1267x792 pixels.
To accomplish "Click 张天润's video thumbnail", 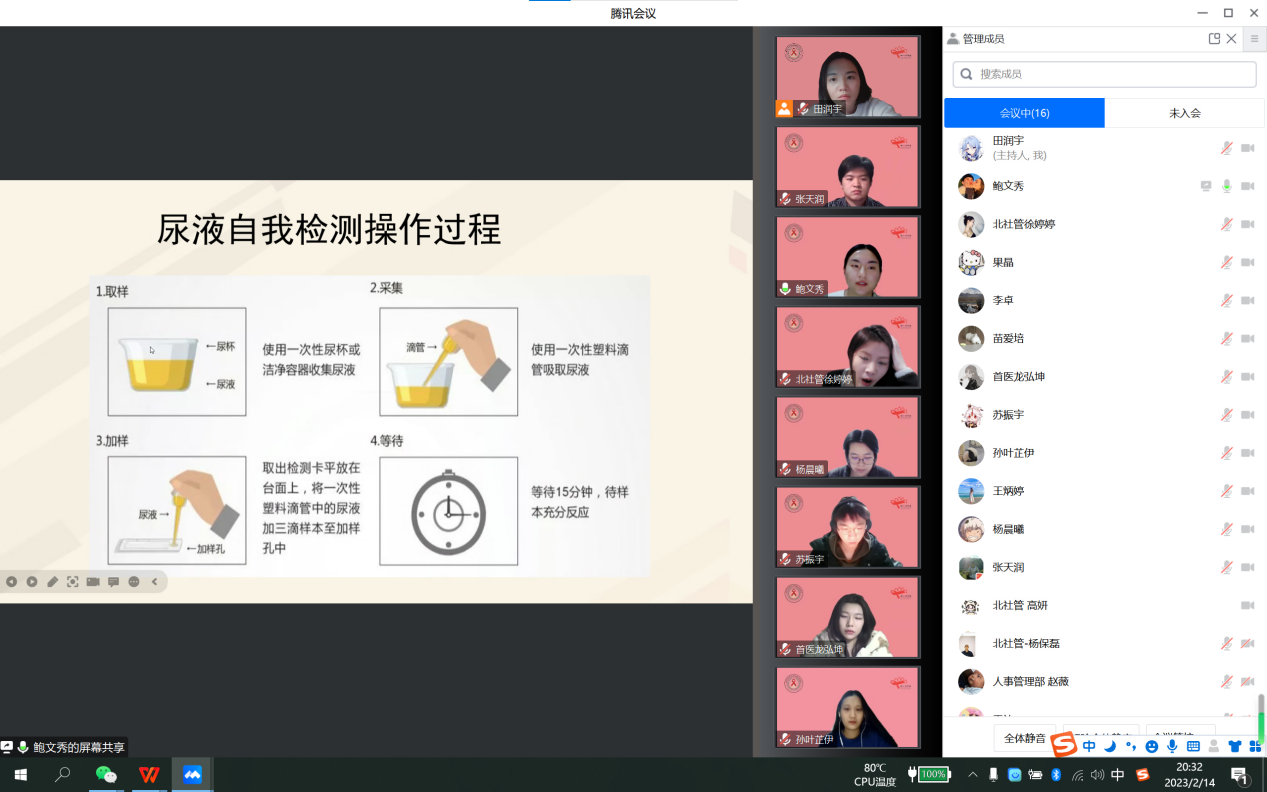I will point(847,167).
